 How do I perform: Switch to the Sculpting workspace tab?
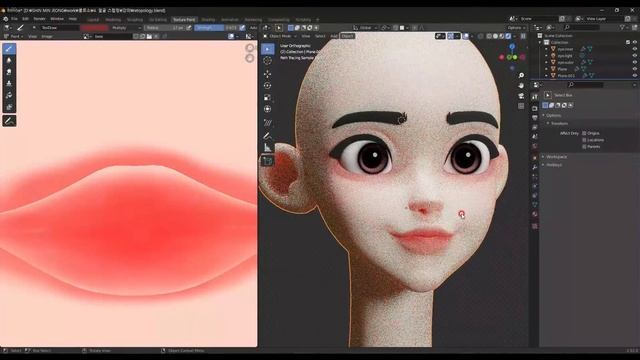coord(135,20)
